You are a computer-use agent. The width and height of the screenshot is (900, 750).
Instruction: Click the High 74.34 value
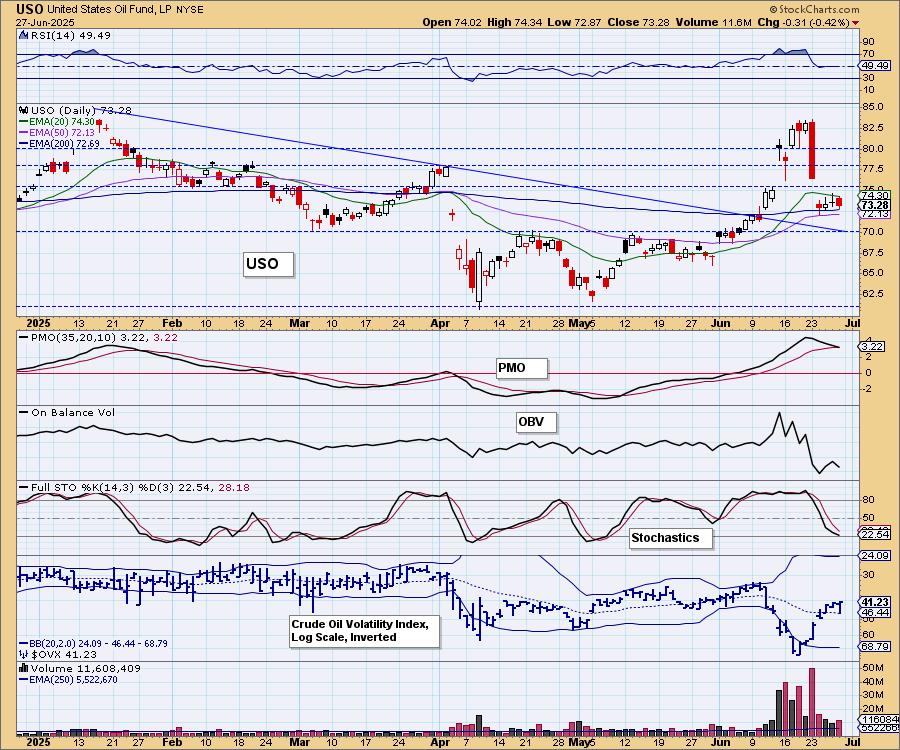click(515, 22)
